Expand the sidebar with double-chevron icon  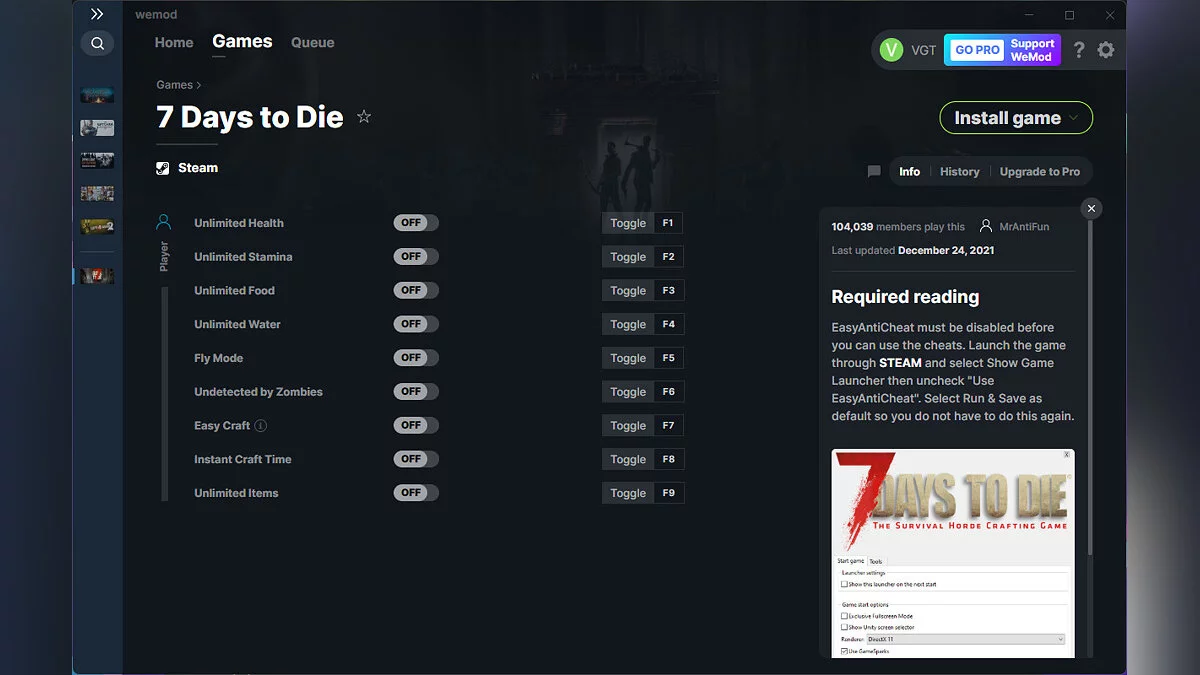click(97, 14)
